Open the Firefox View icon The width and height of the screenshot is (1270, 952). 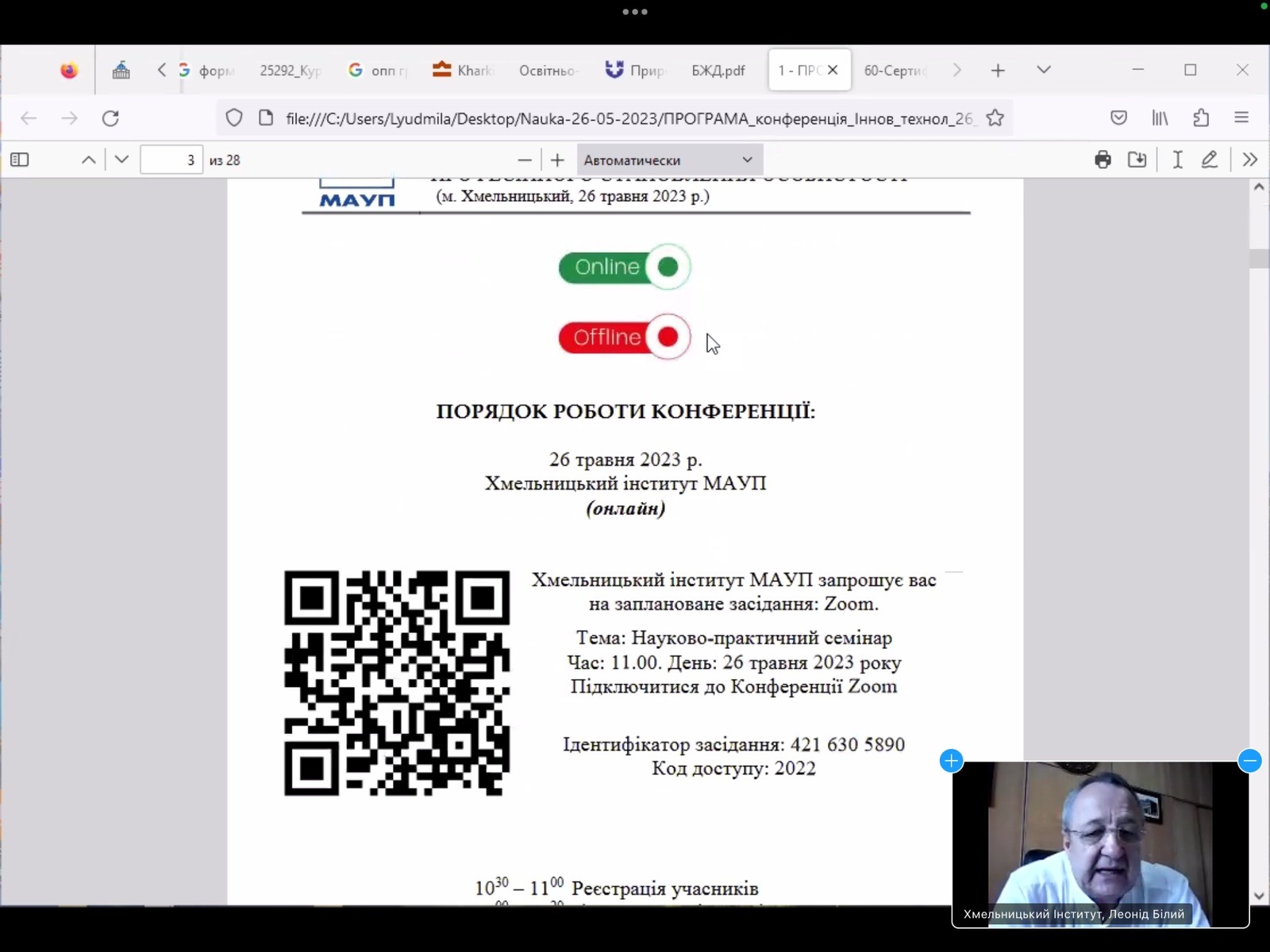[69, 71]
